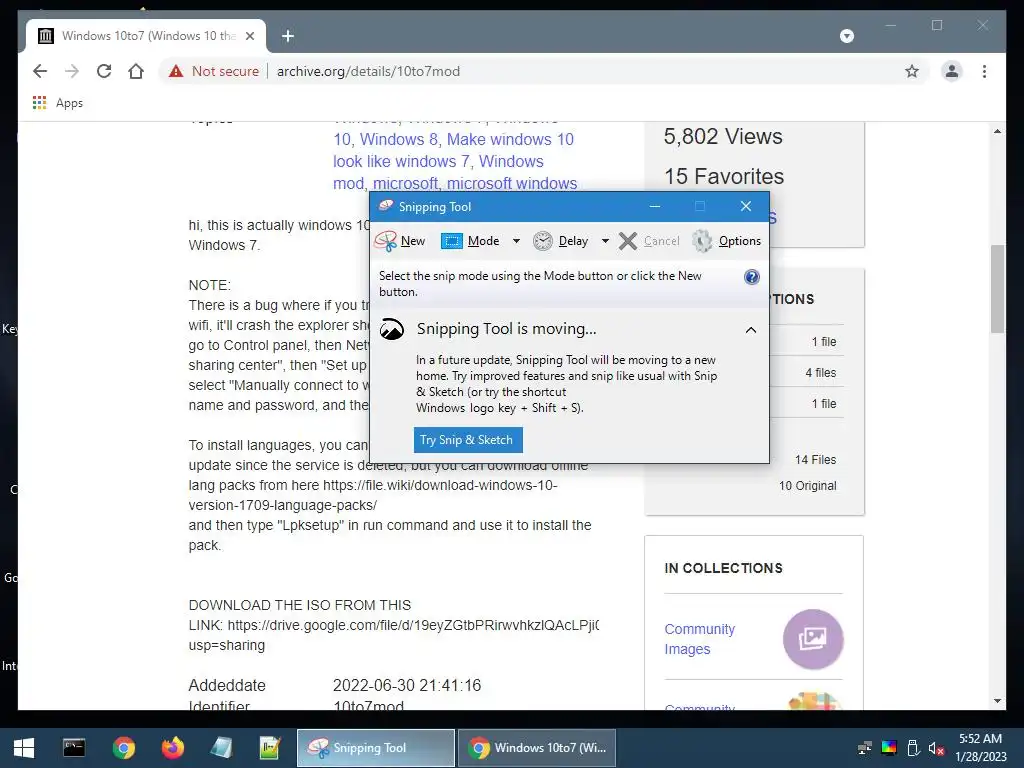1024x768 pixels.
Task: Switch to Windows 10to7 Chrome taskbar button
Action: pyautogui.click(x=537, y=748)
